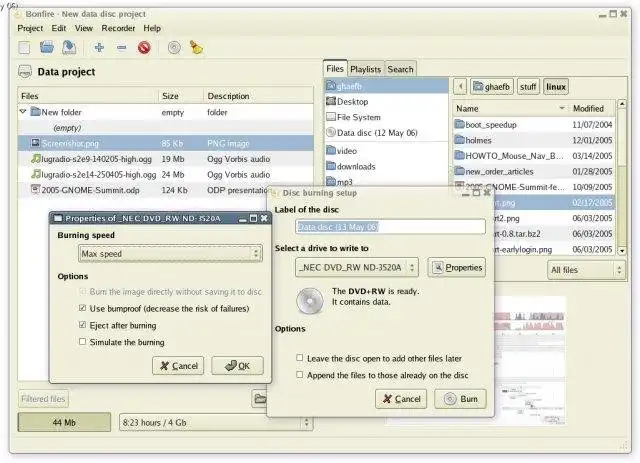
Task: Toggle Eject after burning checkbox
Action: 82,325
